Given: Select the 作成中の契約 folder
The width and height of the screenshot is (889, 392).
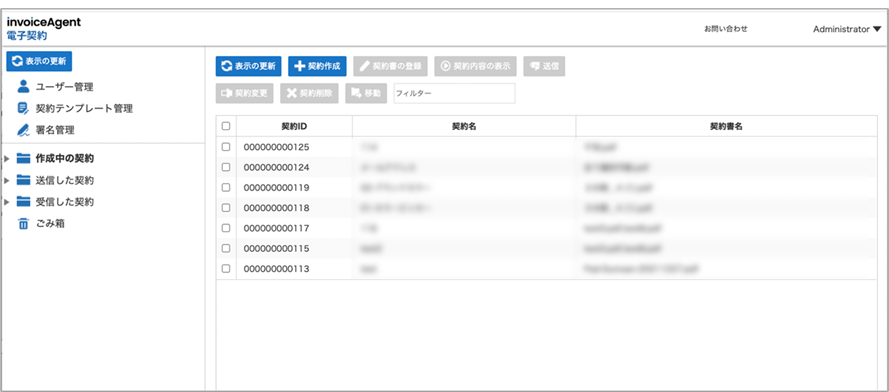Looking at the screenshot, I should coord(65,158).
